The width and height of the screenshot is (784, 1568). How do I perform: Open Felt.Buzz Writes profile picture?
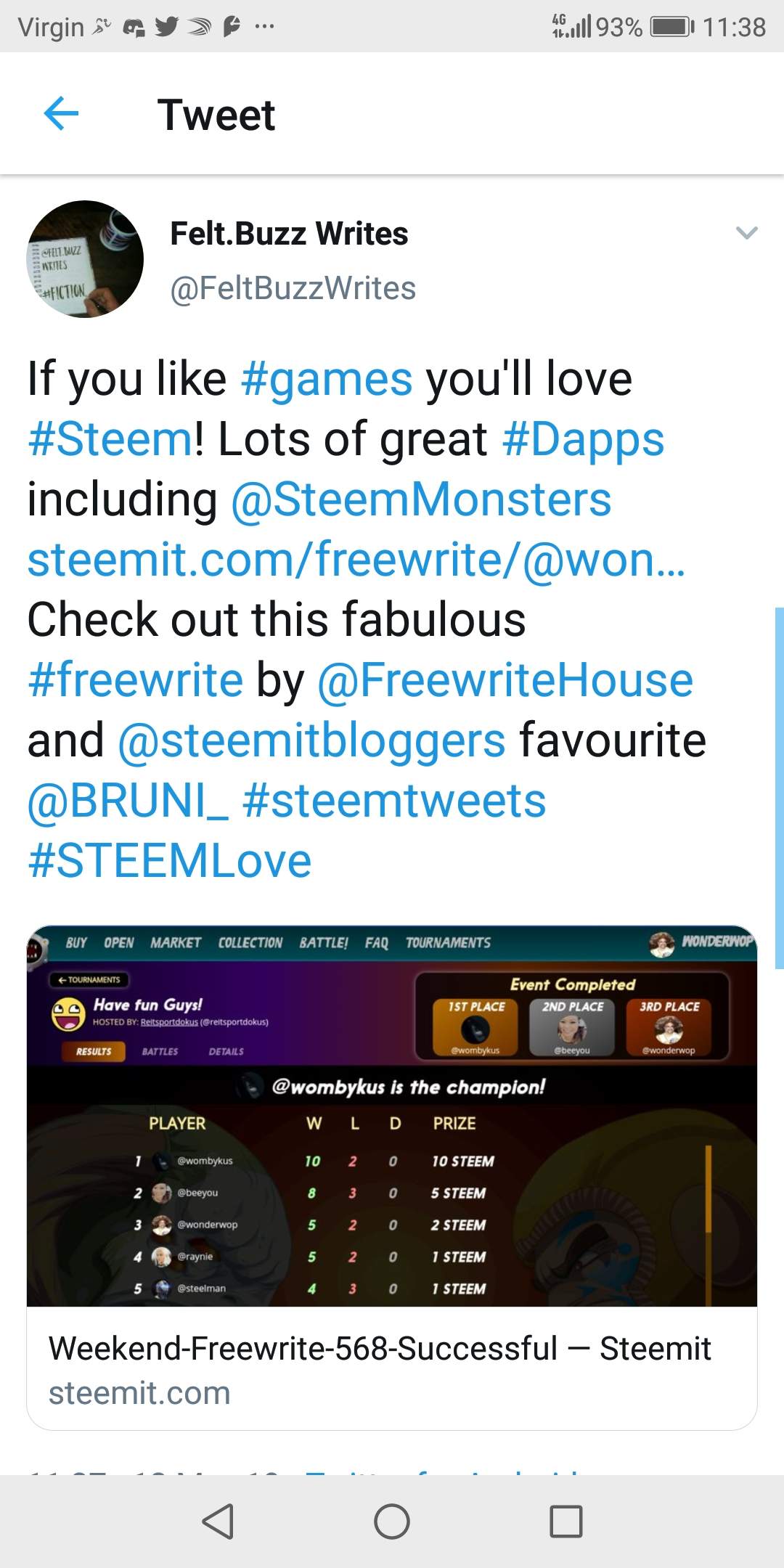[85, 259]
